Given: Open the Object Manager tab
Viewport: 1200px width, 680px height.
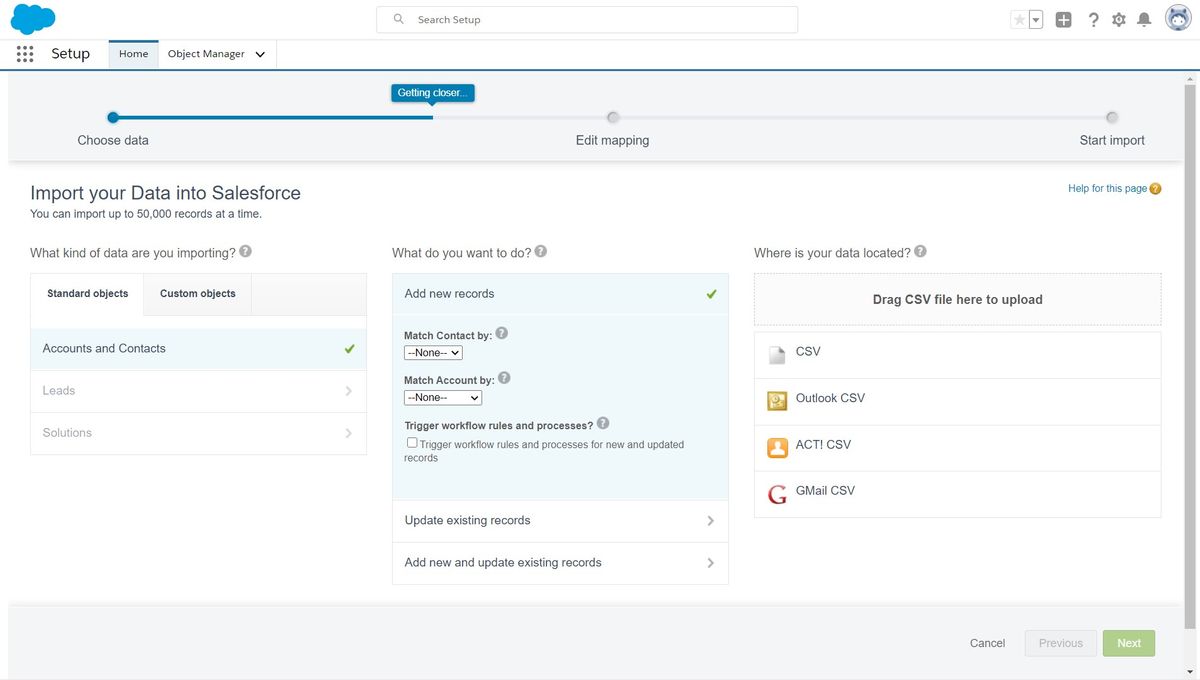Looking at the screenshot, I should (x=206, y=54).
